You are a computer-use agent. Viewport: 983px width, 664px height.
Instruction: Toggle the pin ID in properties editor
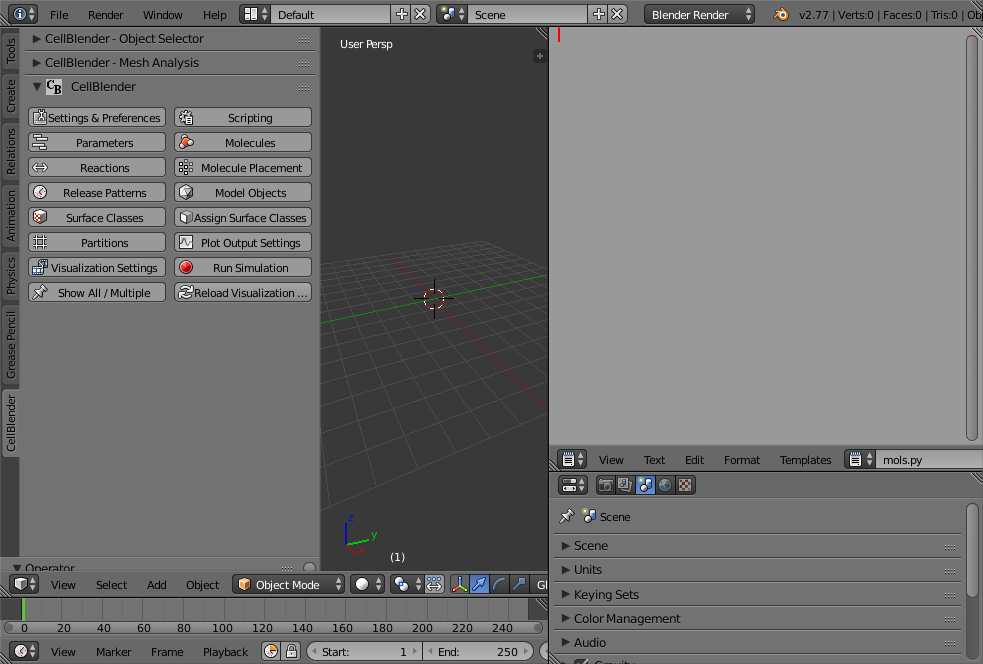point(567,516)
